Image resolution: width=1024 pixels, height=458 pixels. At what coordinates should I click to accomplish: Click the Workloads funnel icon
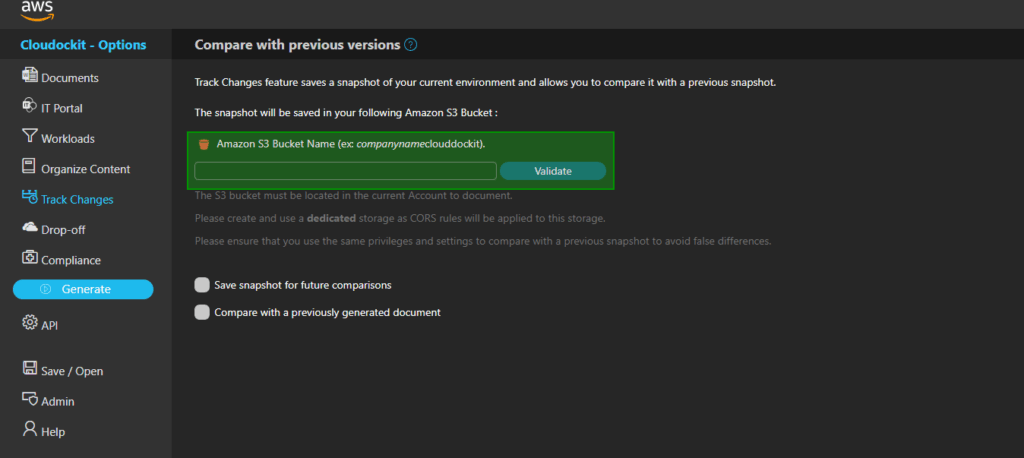30,138
